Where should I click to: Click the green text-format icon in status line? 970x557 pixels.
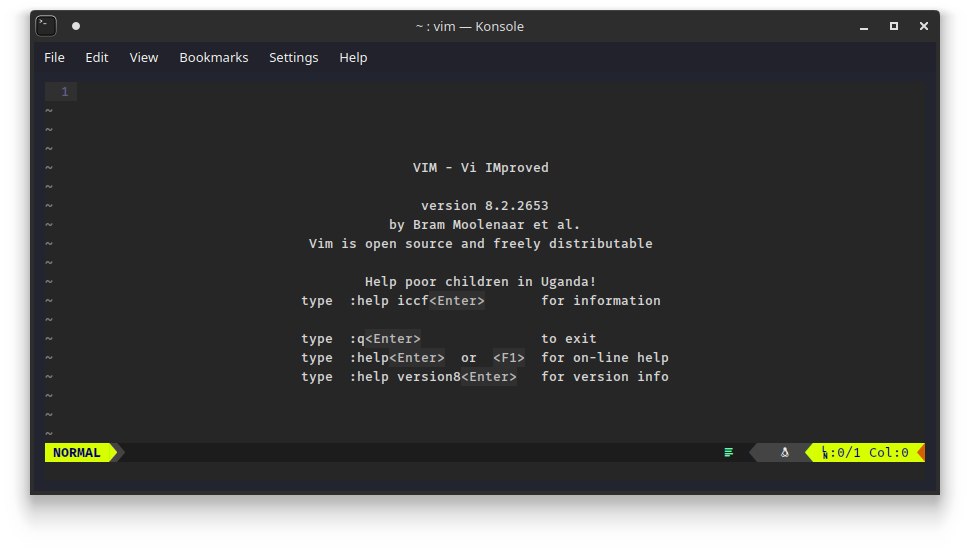729,452
